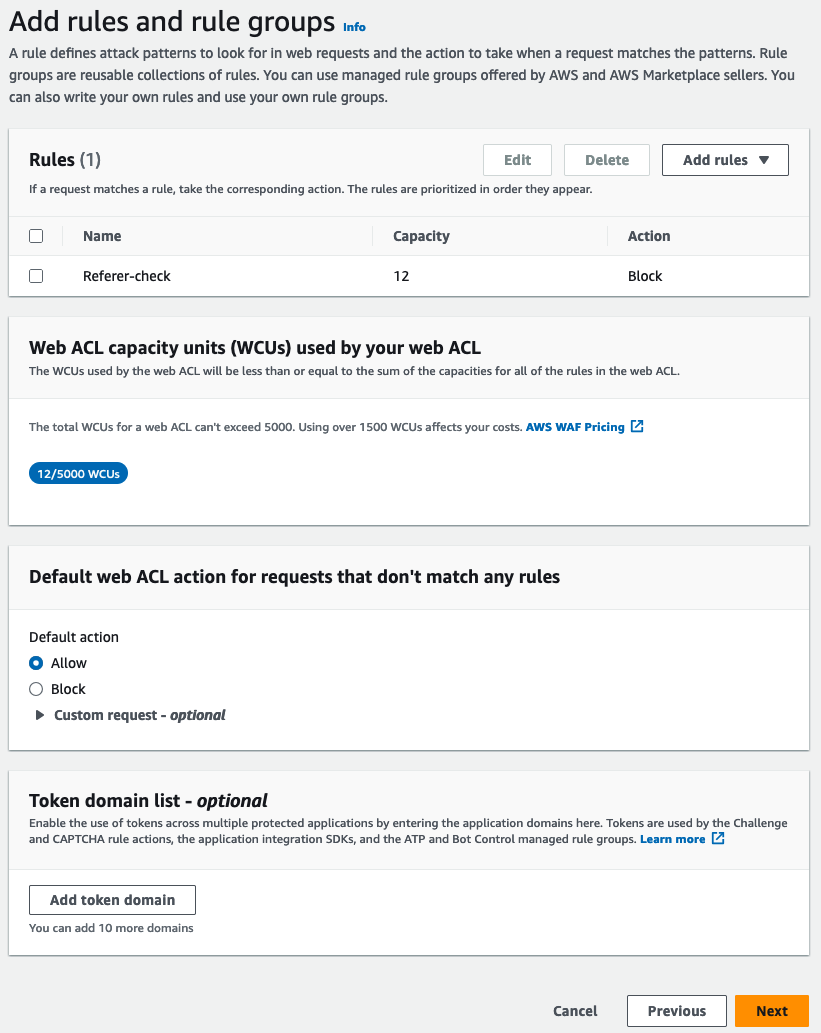The height and width of the screenshot is (1033, 821).
Task: Click the Name column header
Action: click(x=101, y=235)
